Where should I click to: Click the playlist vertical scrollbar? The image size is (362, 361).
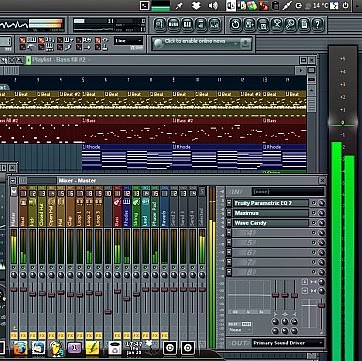pos(311,105)
